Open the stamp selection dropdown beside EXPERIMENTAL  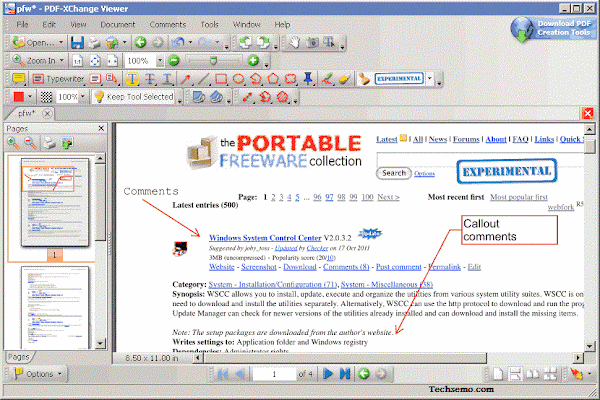[x=430, y=79]
